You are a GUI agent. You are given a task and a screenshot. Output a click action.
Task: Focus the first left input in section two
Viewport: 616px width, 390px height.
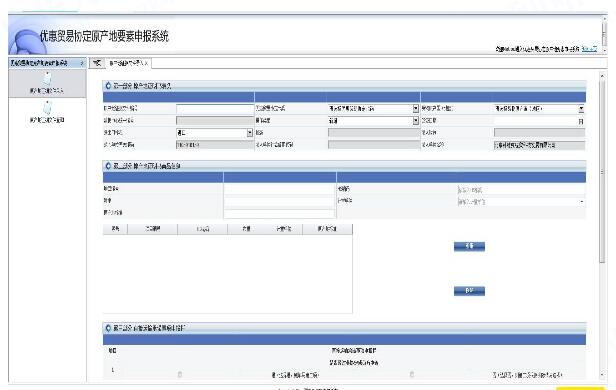point(279,189)
